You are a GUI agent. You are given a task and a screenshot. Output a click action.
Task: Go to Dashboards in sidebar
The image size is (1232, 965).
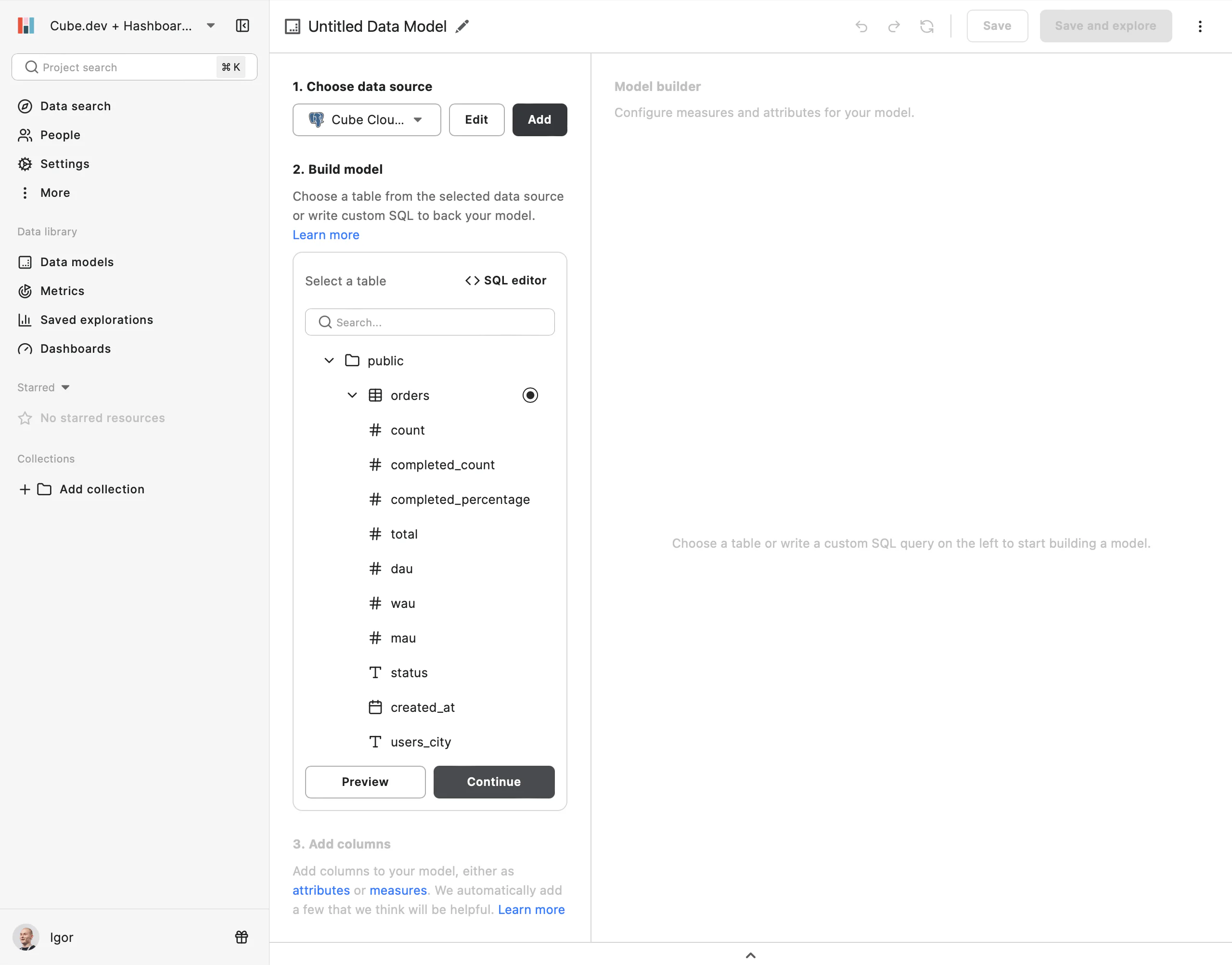click(75, 348)
